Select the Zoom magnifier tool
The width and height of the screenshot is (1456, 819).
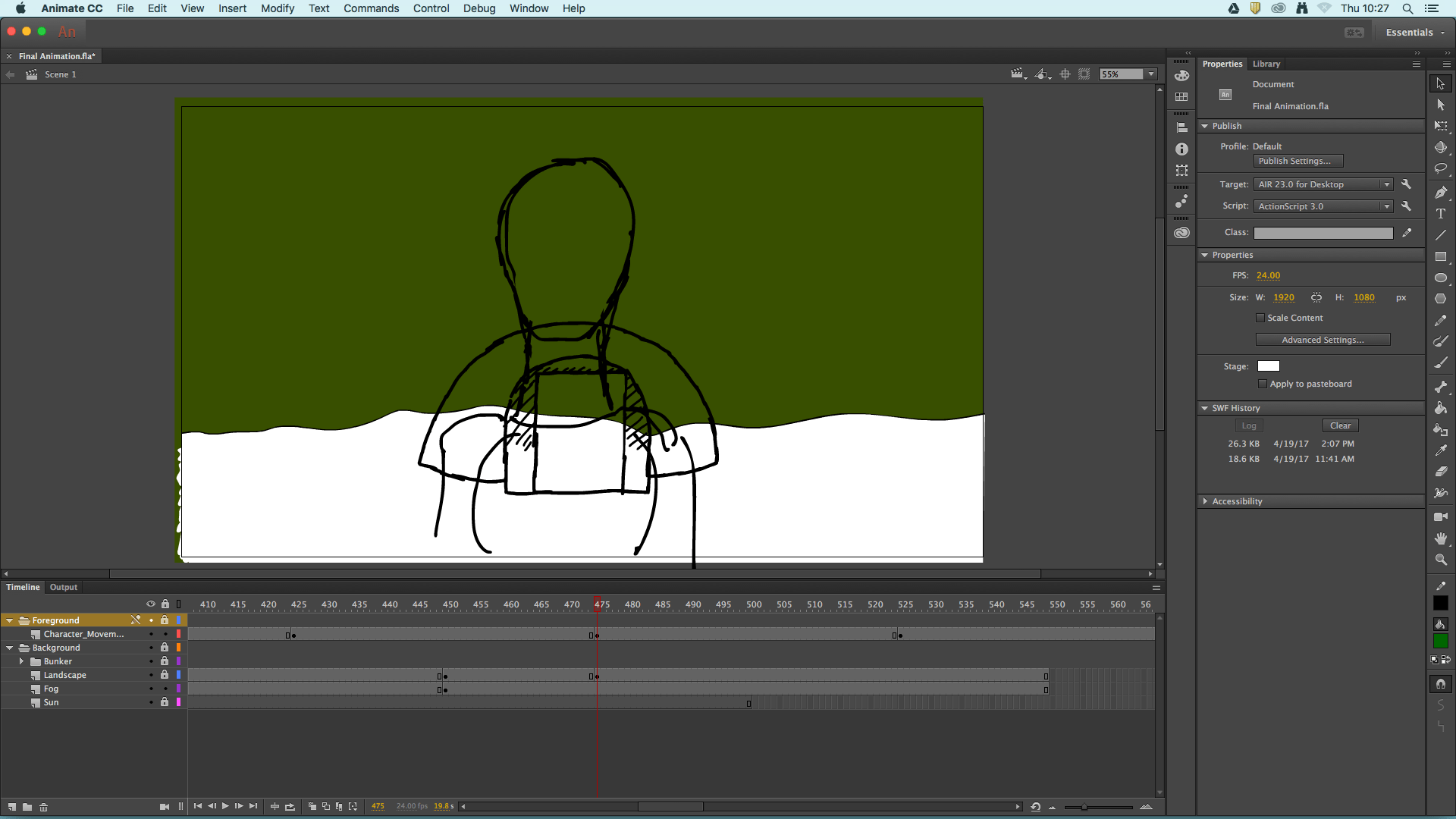(1441, 560)
